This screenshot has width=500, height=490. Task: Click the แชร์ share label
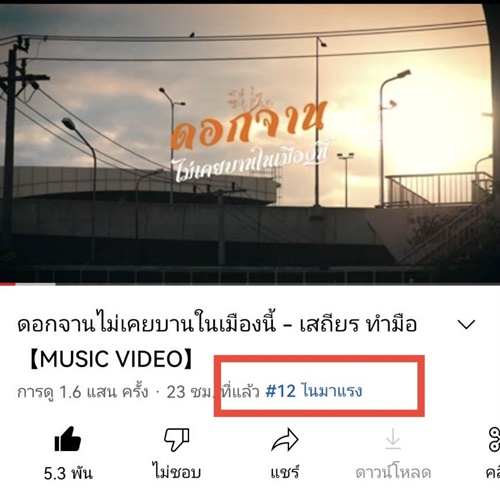click(x=285, y=473)
